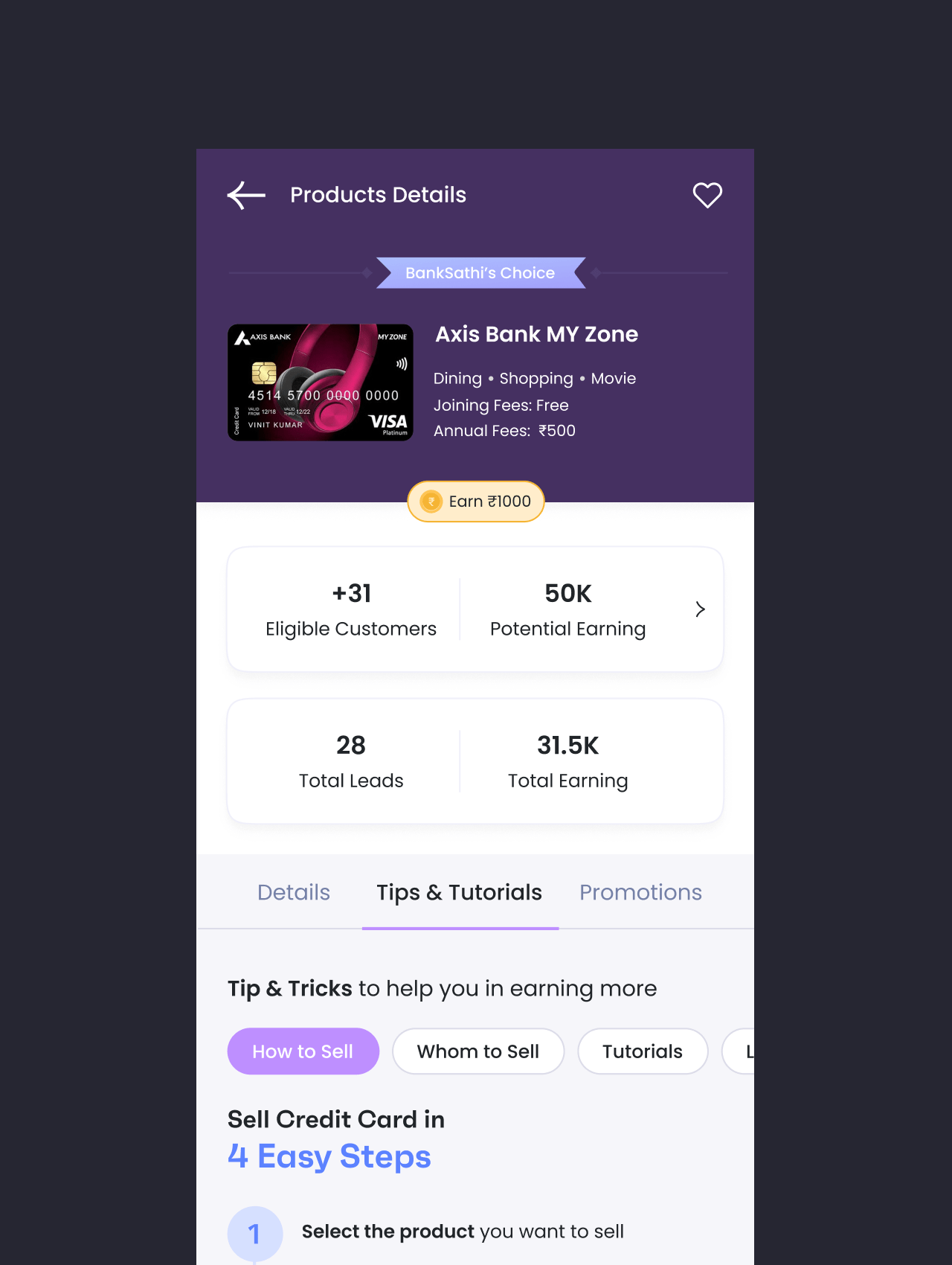
Task: Tap the heart favorite icon
Action: click(x=707, y=195)
